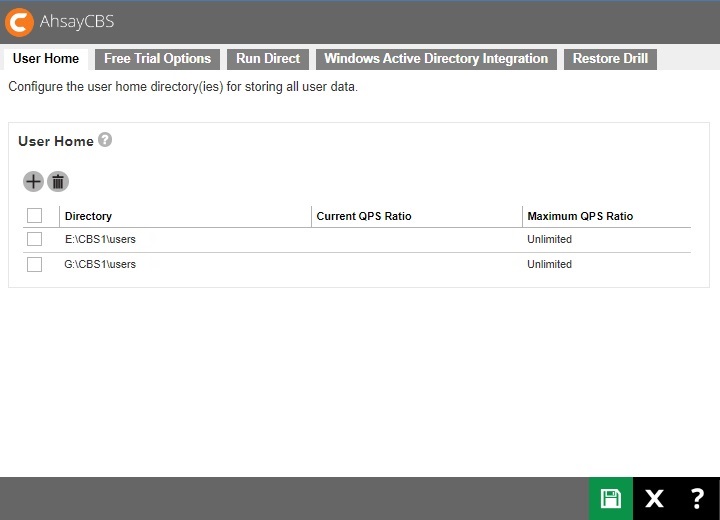Viewport: 720px width, 520px height.
Task: Check the box for G:\CBS1\users
Action: (35, 264)
